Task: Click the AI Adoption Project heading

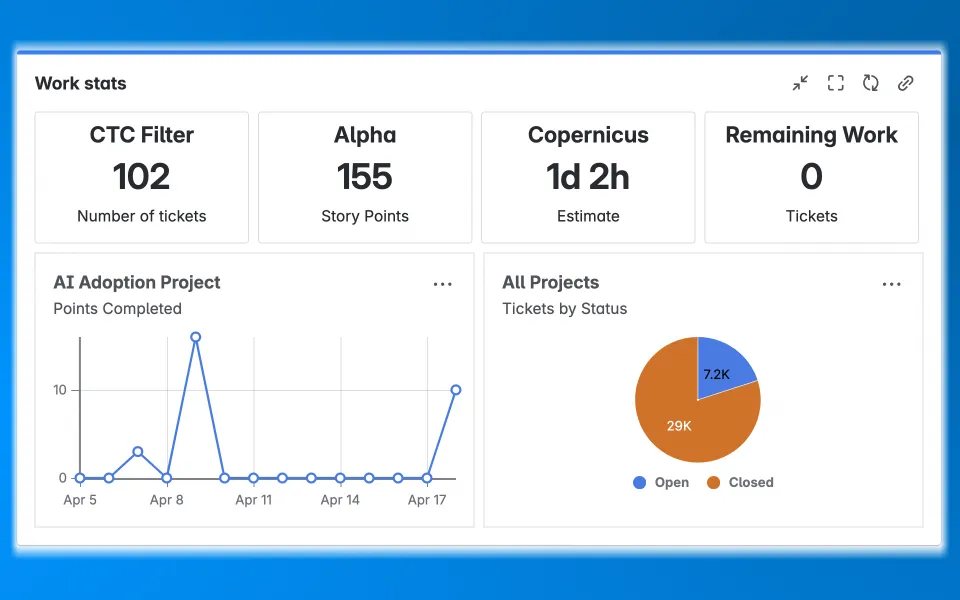Action: click(137, 282)
